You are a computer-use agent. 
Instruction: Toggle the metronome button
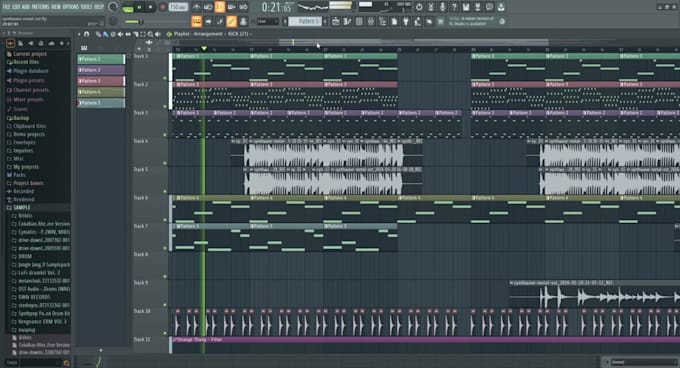[196, 7]
